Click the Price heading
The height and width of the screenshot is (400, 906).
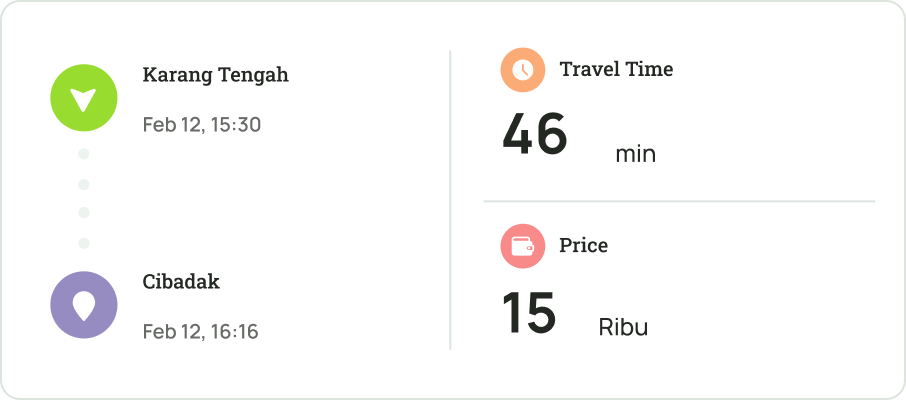click(583, 245)
